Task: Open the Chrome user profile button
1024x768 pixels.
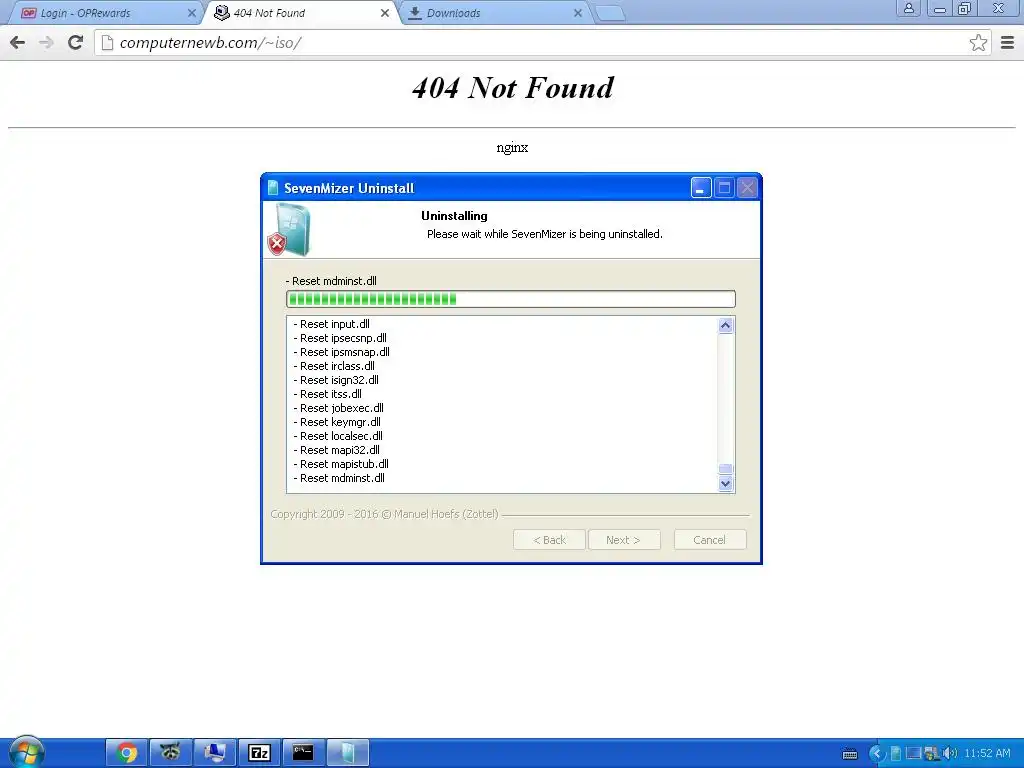Action: pyautogui.click(x=908, y=8)
